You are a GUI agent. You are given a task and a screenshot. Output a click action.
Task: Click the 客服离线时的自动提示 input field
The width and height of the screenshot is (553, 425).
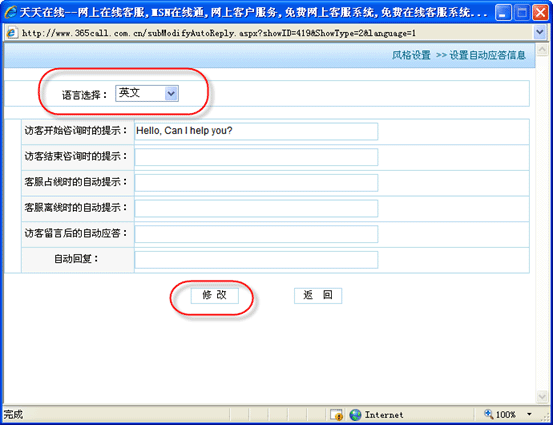256,208
